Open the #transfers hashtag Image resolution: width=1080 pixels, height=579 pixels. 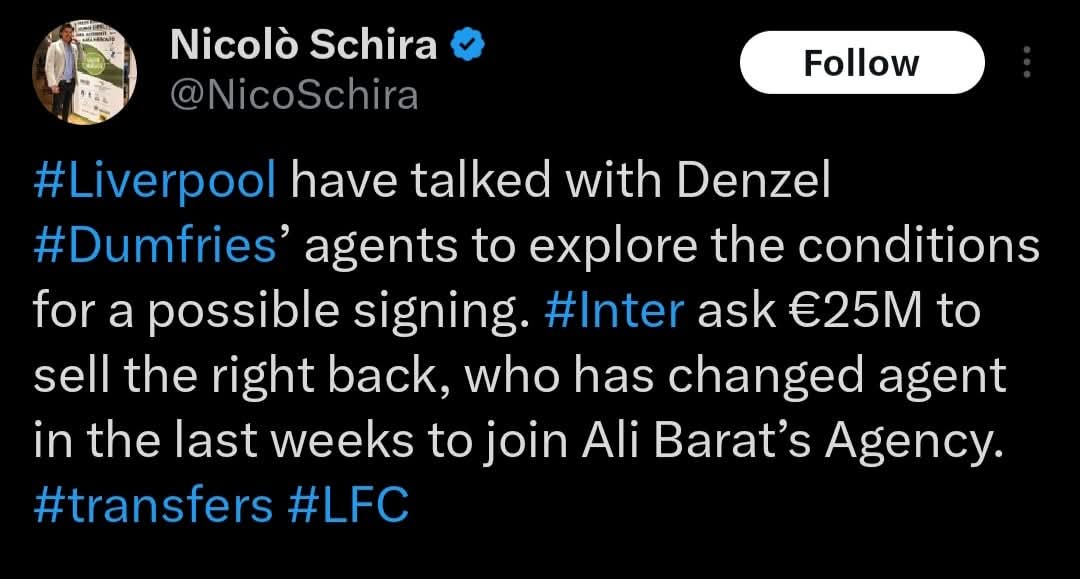click(153, 504)
